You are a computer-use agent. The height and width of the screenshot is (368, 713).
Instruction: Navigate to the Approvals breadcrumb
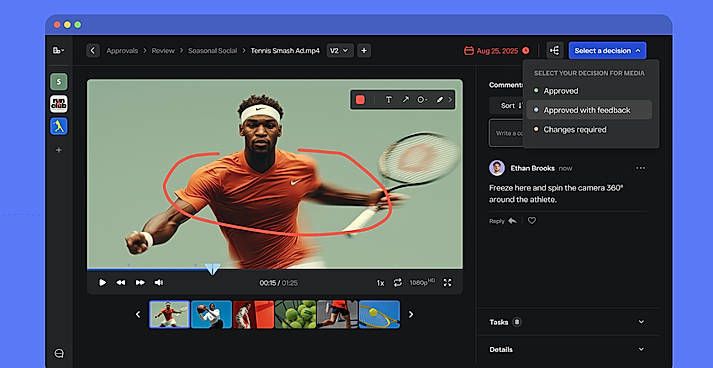tap(122, 50)
